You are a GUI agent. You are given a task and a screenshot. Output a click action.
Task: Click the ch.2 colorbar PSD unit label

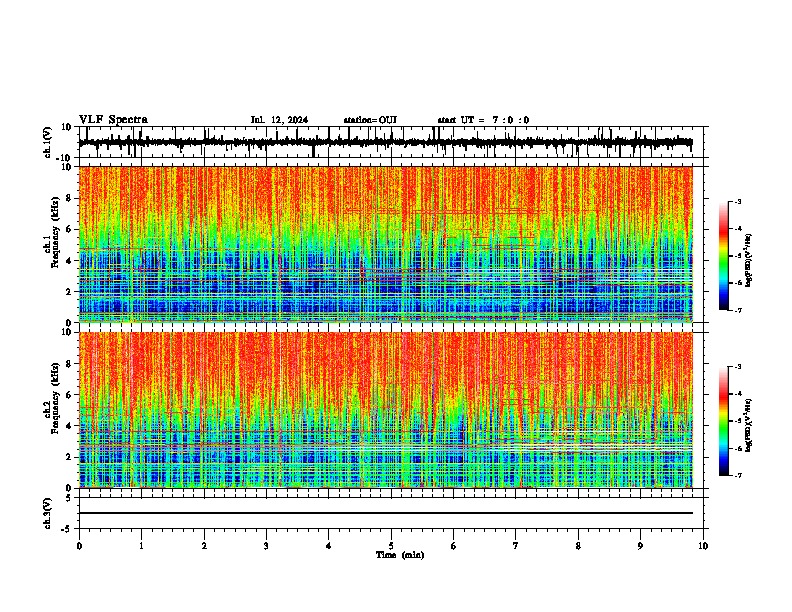click(x=749, y=426)
